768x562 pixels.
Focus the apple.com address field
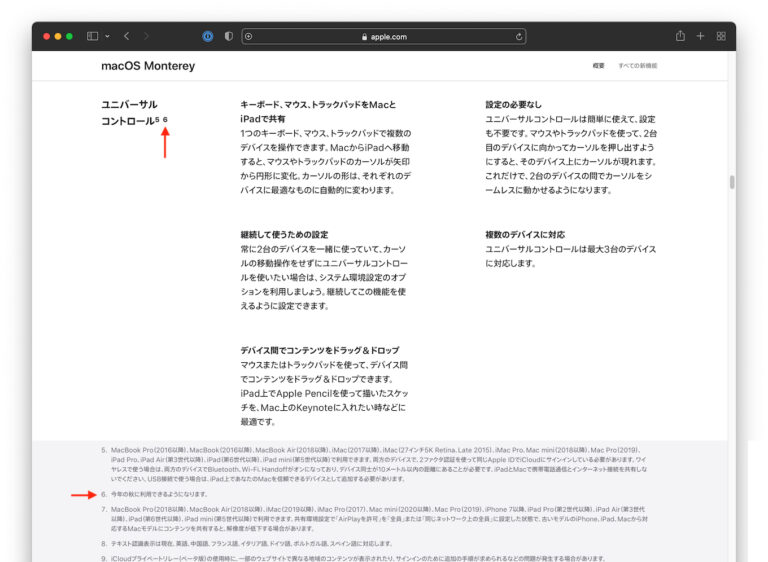tap(384, 36)
